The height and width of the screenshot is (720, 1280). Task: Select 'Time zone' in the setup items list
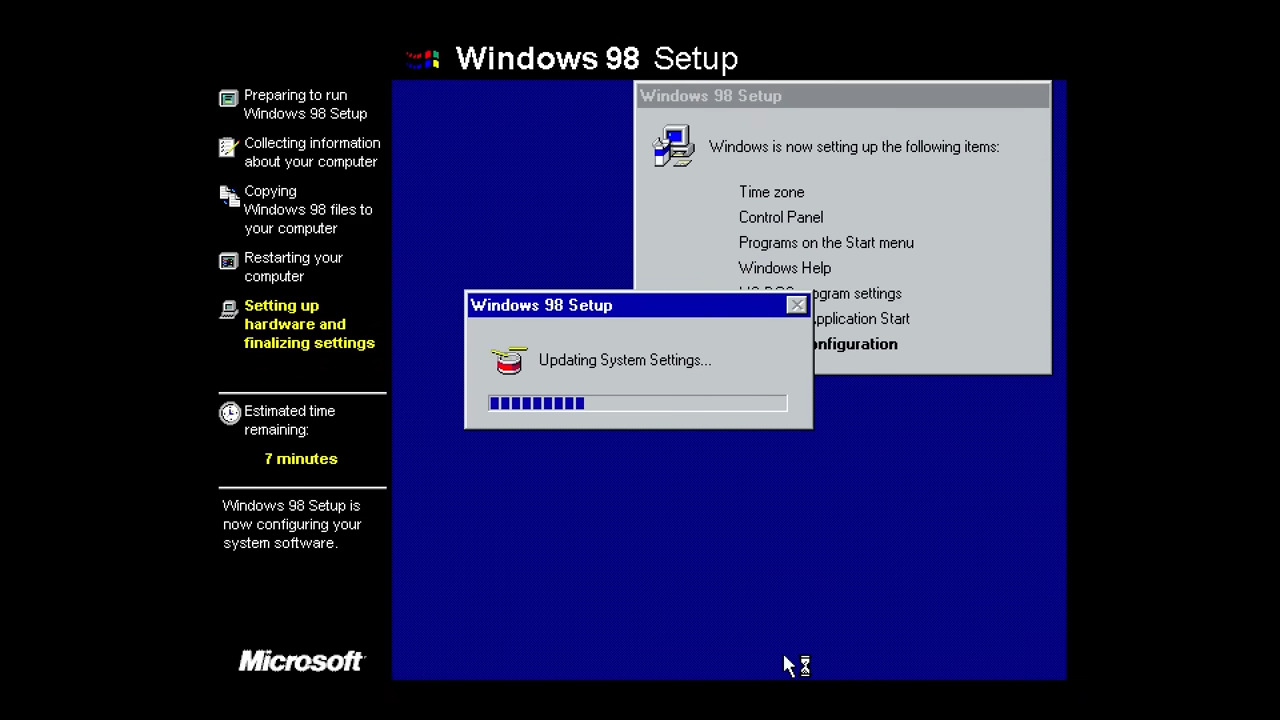coord(771,192)
